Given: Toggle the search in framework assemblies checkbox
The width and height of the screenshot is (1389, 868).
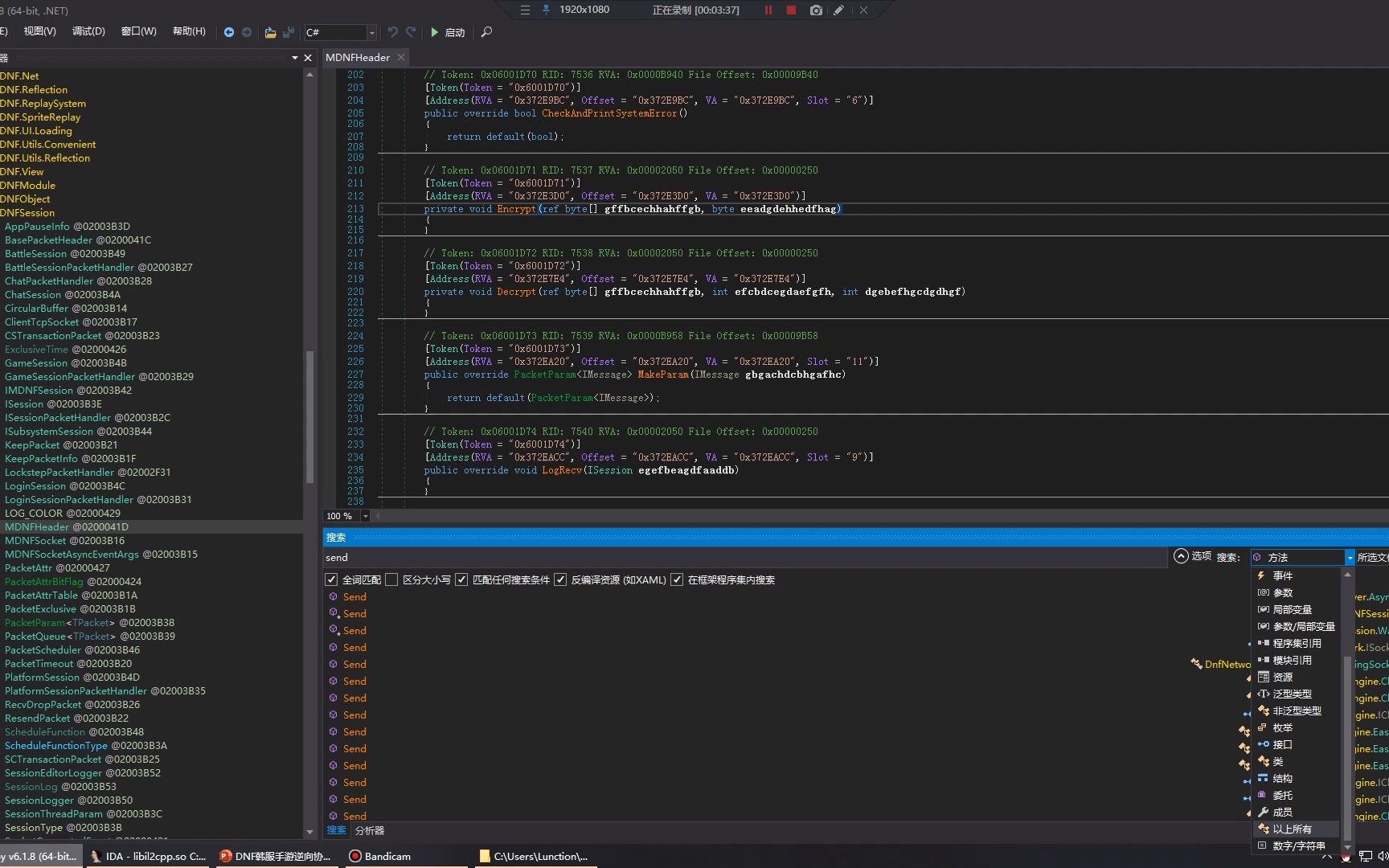Looking at the screenshot, I should pyautogui.click(x=676, y=579).
